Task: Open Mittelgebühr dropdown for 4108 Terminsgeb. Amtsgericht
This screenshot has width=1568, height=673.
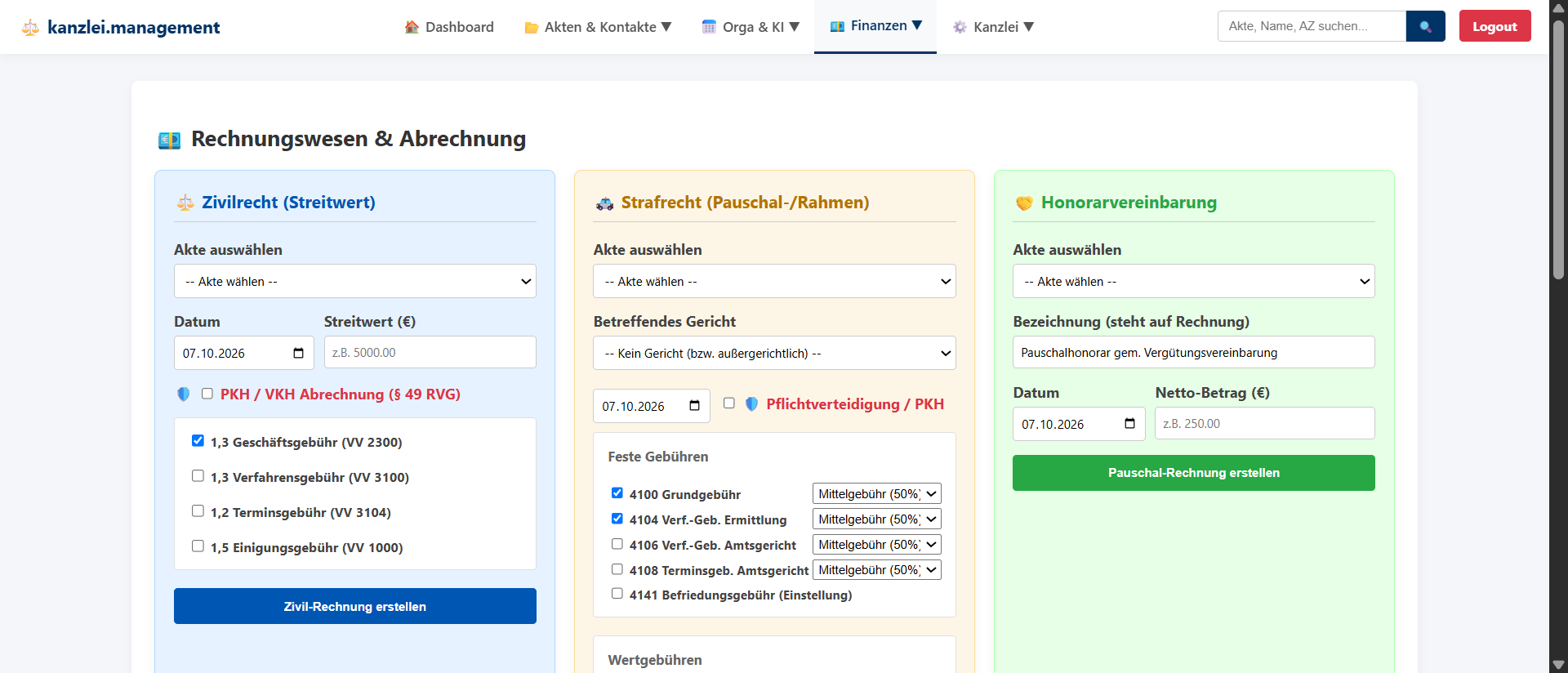Action: pos(877,569)
